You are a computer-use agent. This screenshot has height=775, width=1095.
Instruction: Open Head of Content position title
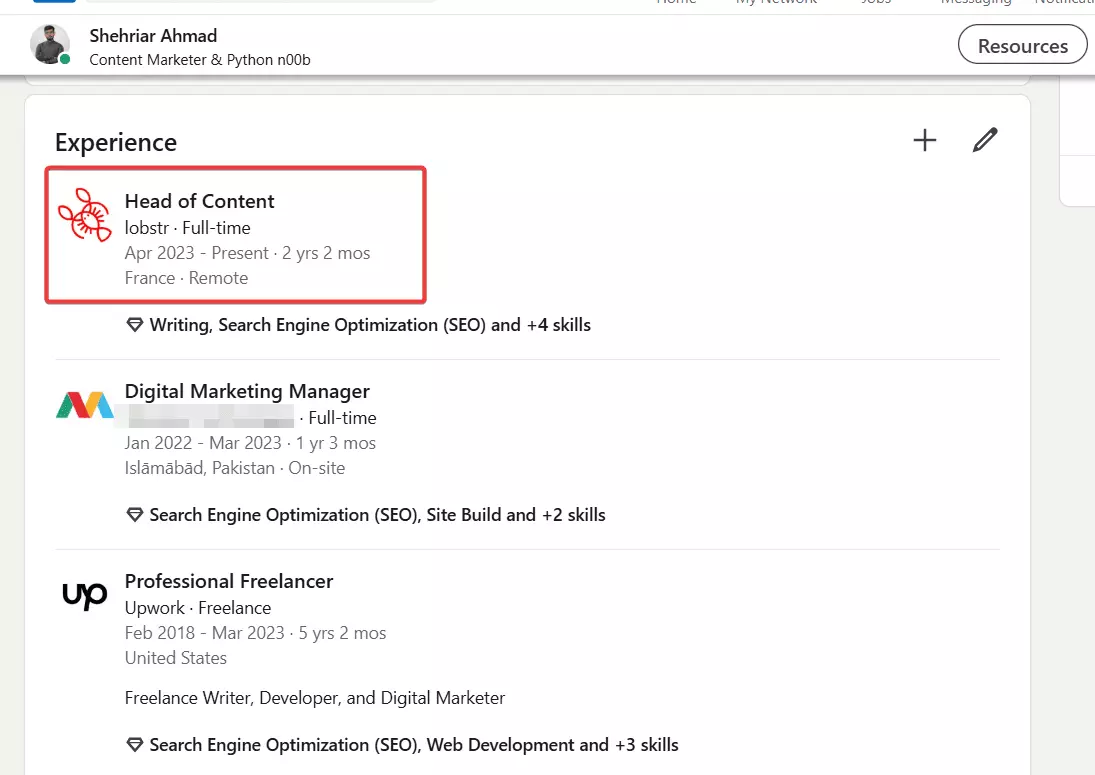point(200,201)
